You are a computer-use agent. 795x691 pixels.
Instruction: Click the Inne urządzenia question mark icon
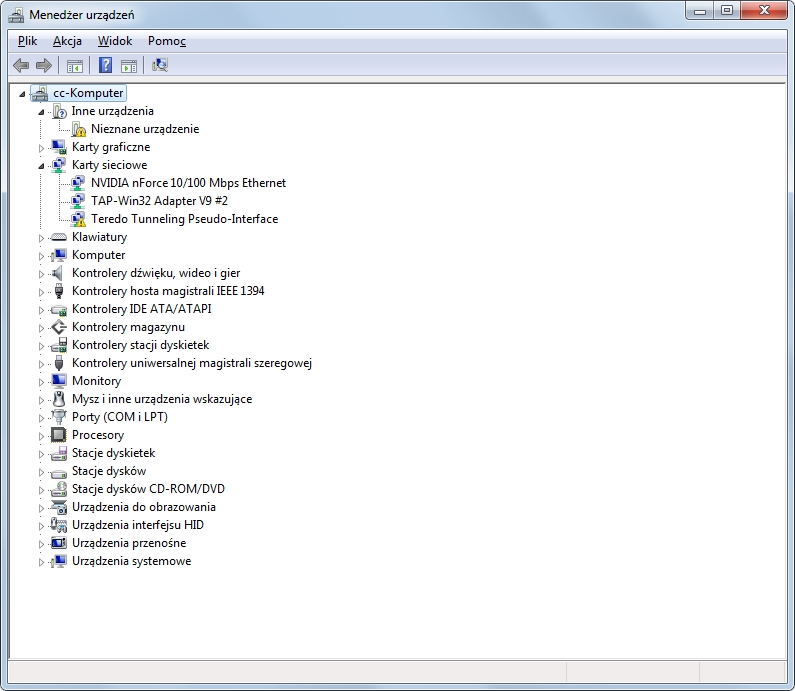59,111
